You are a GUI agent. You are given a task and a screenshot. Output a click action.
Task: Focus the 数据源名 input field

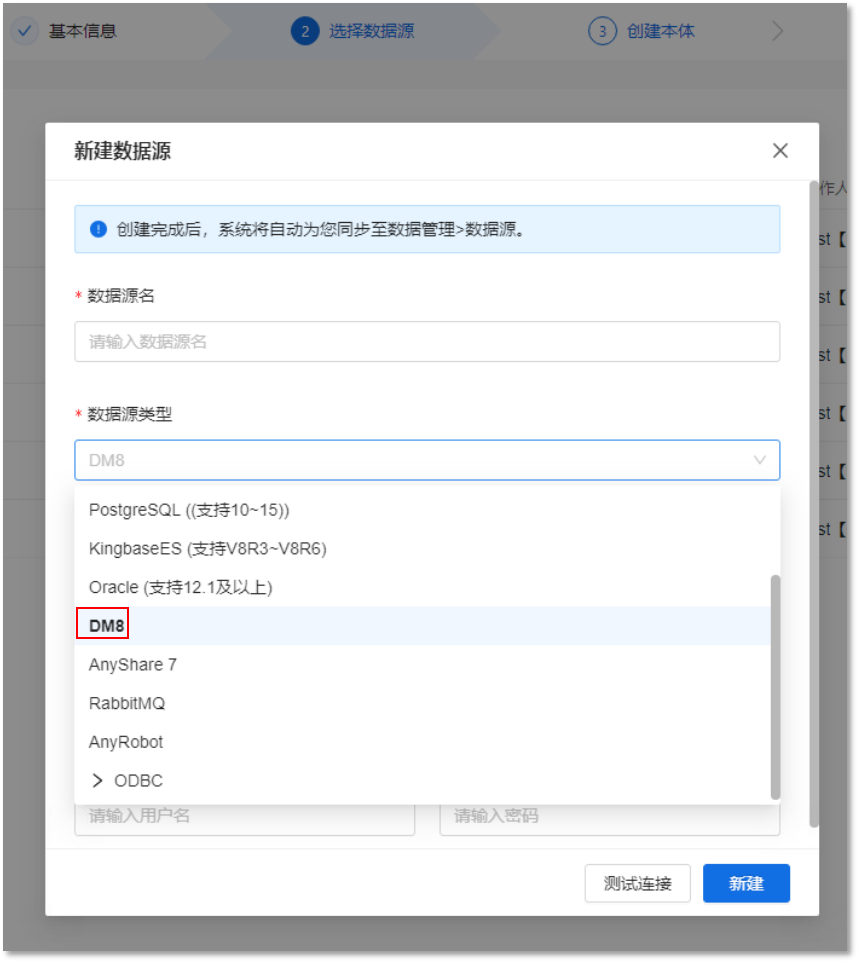click(427, 342)
